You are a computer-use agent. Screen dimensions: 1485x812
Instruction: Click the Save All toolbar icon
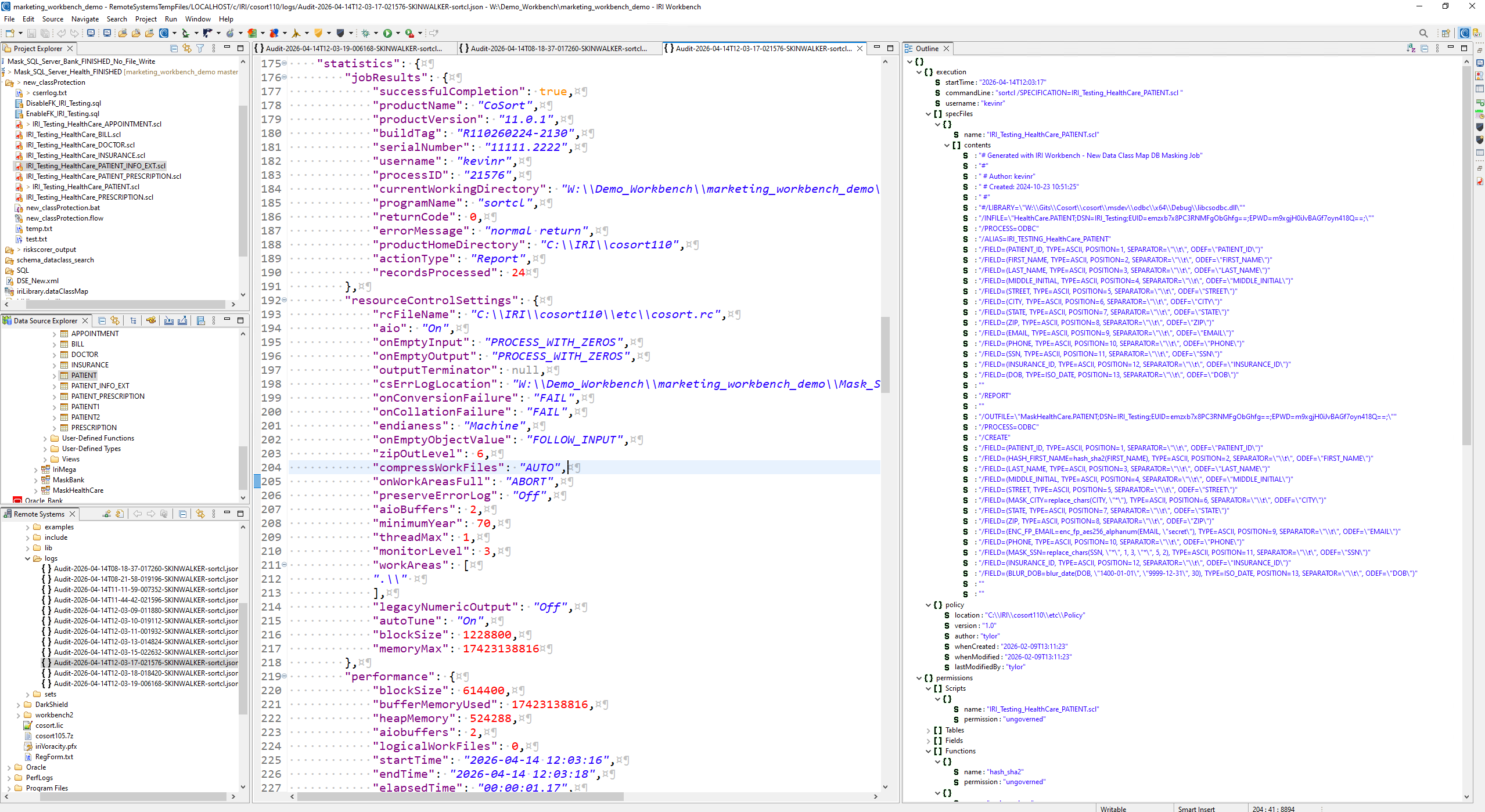click(46, 34)
